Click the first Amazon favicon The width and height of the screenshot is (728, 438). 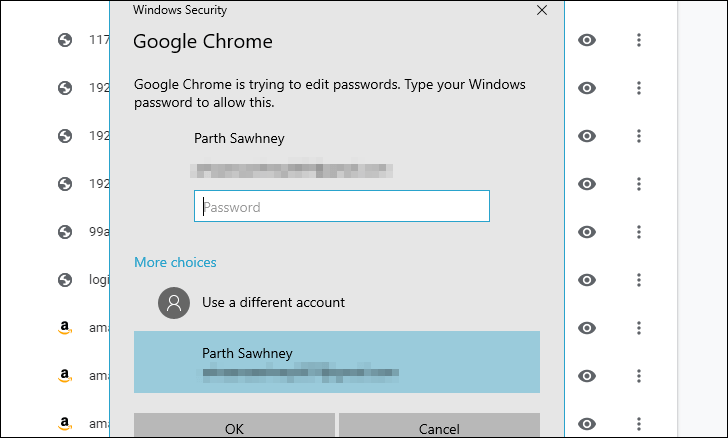click(x=65, y=328)
